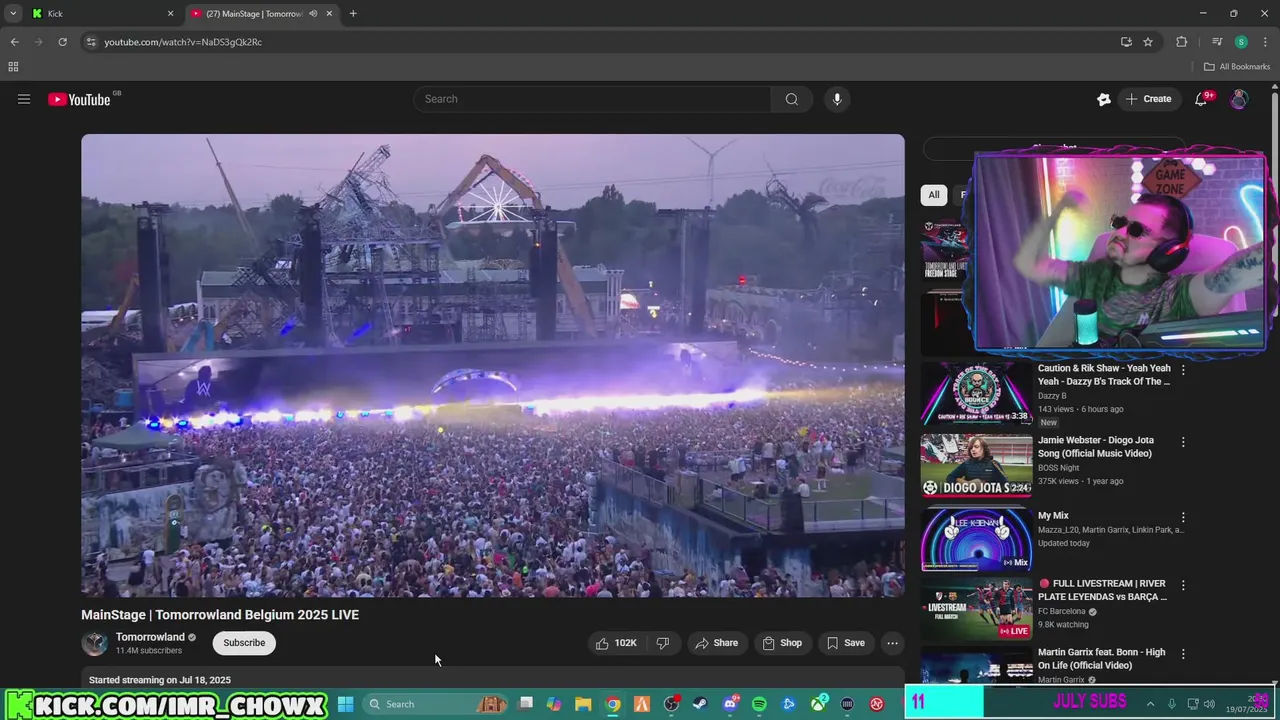Open the Shop button

tap(782, 643)
